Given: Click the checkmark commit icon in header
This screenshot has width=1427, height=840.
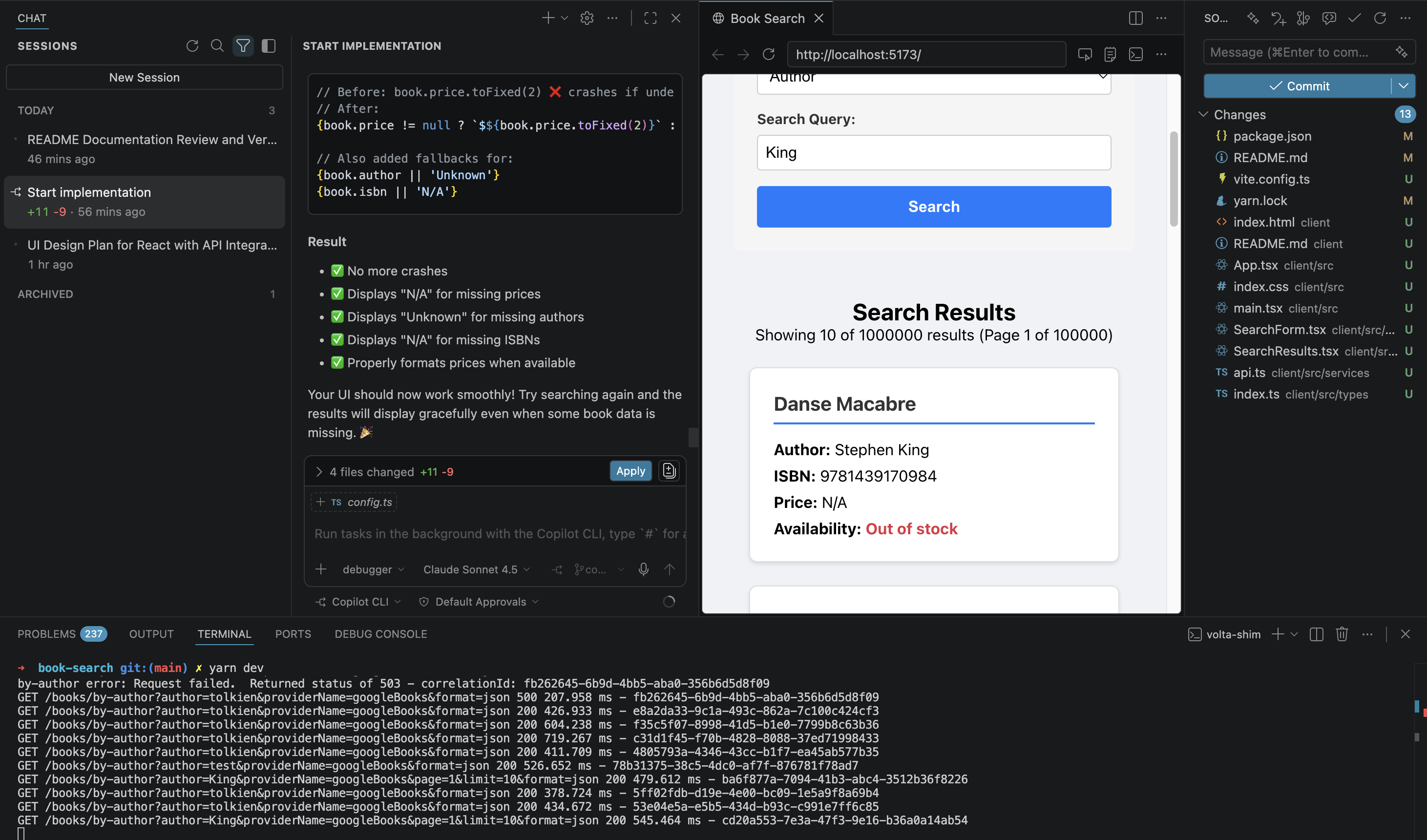Looking at the screenshot, I should pos(1354,18).
